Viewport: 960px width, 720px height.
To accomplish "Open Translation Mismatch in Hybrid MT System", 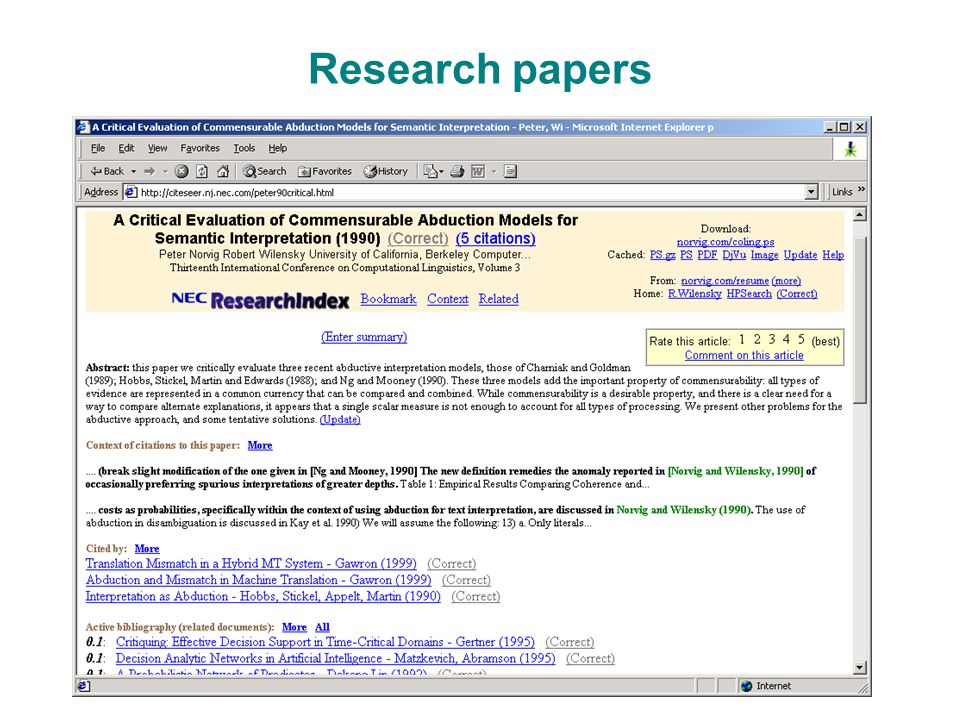I will pos(251,563).
